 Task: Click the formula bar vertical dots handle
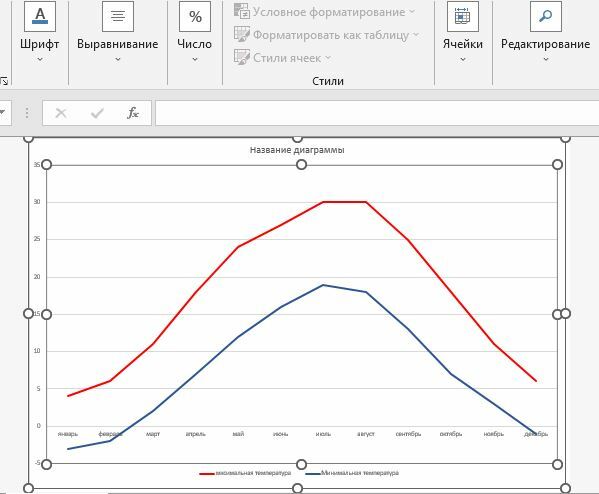27,113
